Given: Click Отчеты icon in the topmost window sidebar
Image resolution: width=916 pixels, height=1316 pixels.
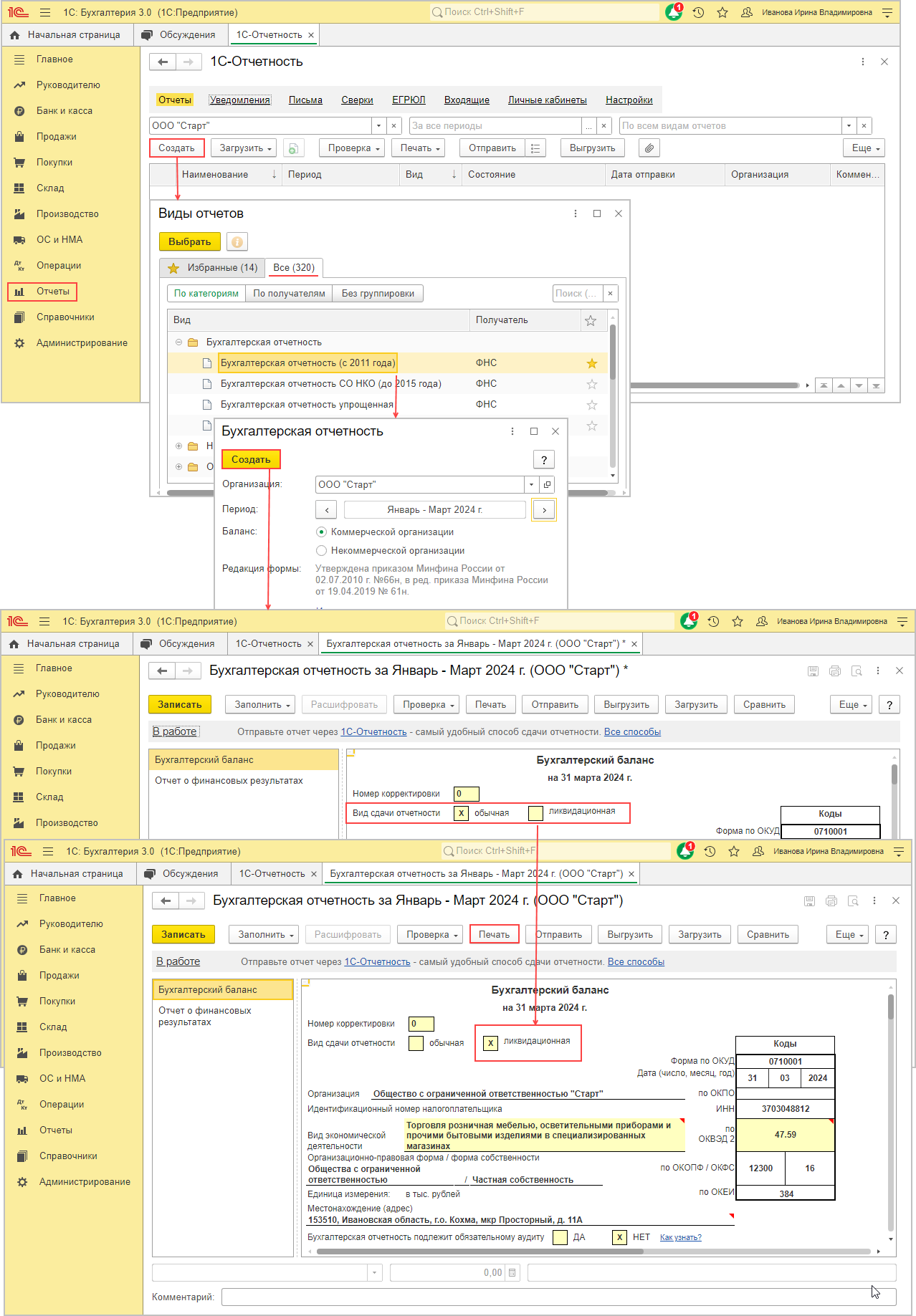Looking at the screenshot, I should (x=20, y=292).
